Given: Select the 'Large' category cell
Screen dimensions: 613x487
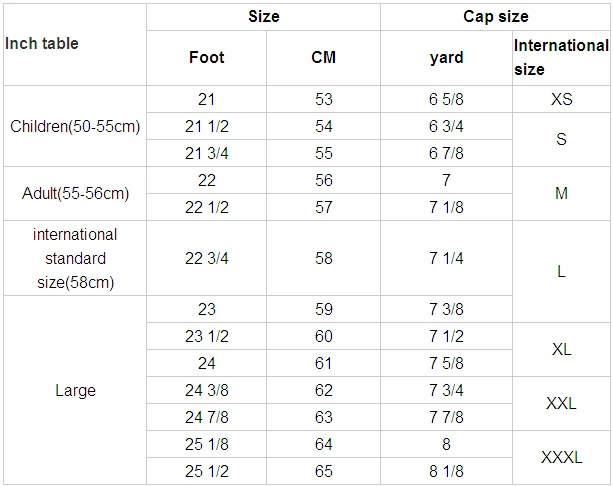Looking at the screenshot, I should click(75, 390).
